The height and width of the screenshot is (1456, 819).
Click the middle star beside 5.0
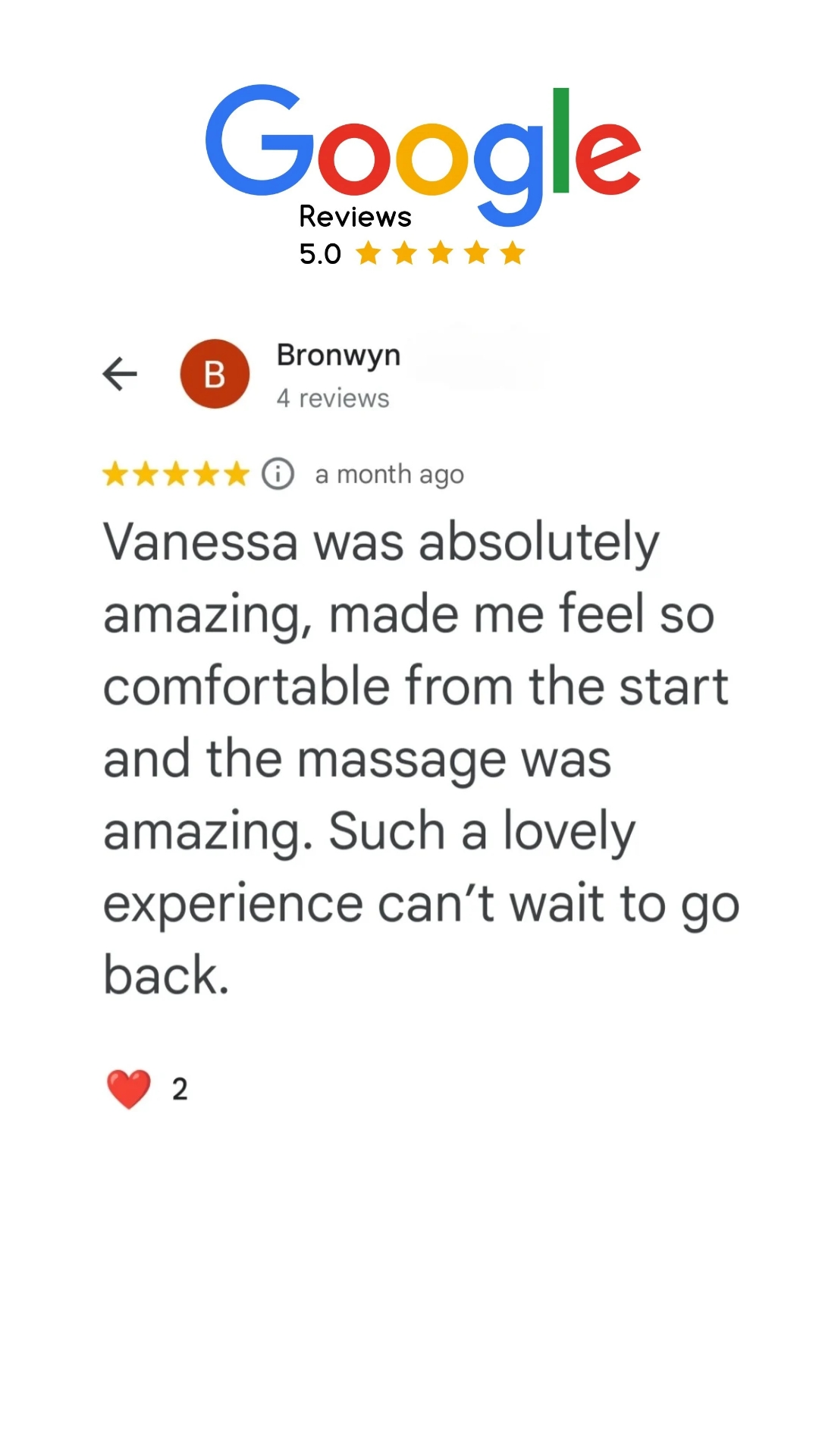point(441,253)
